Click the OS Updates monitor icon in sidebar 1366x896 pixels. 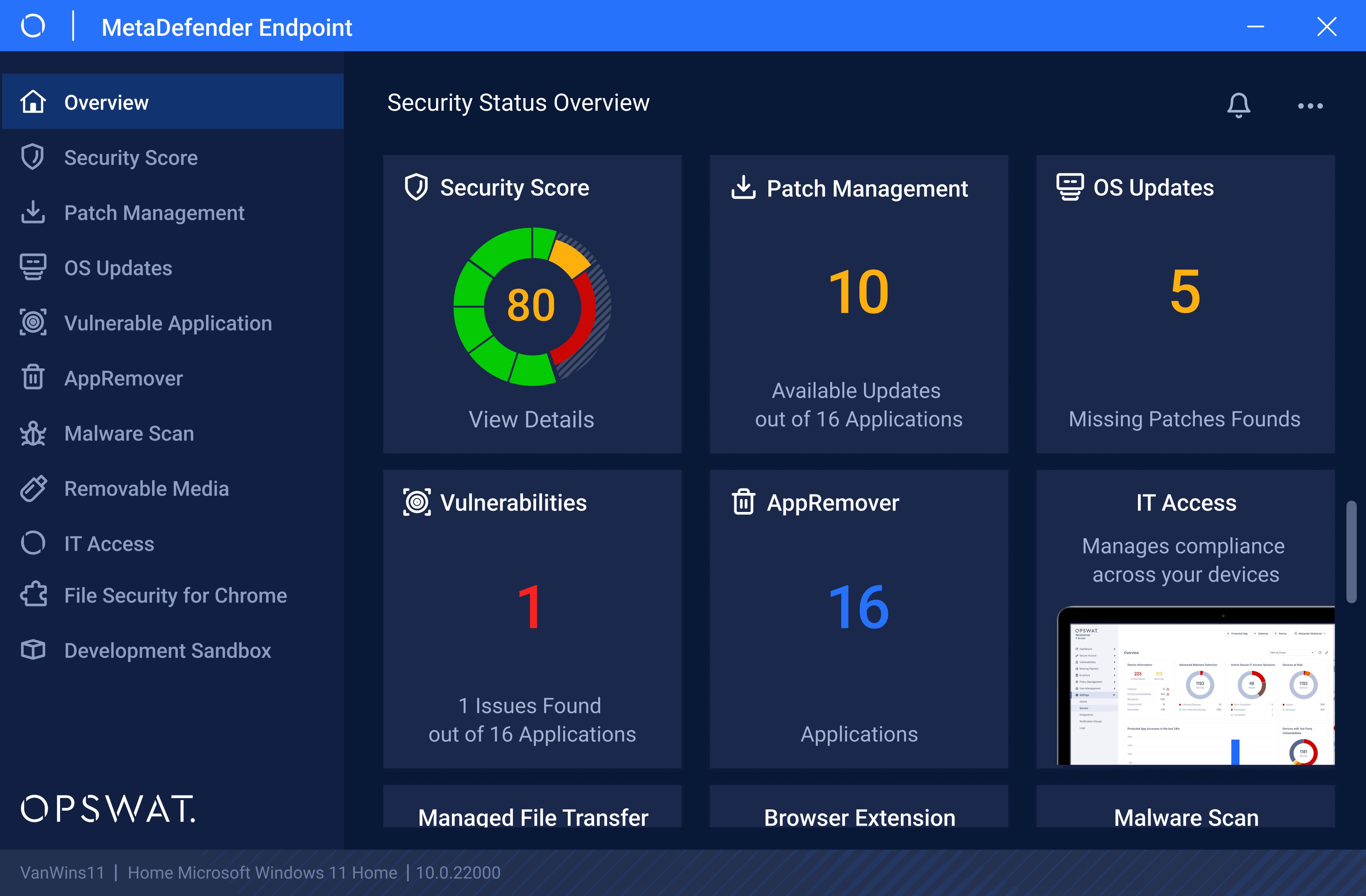[33, 267]
